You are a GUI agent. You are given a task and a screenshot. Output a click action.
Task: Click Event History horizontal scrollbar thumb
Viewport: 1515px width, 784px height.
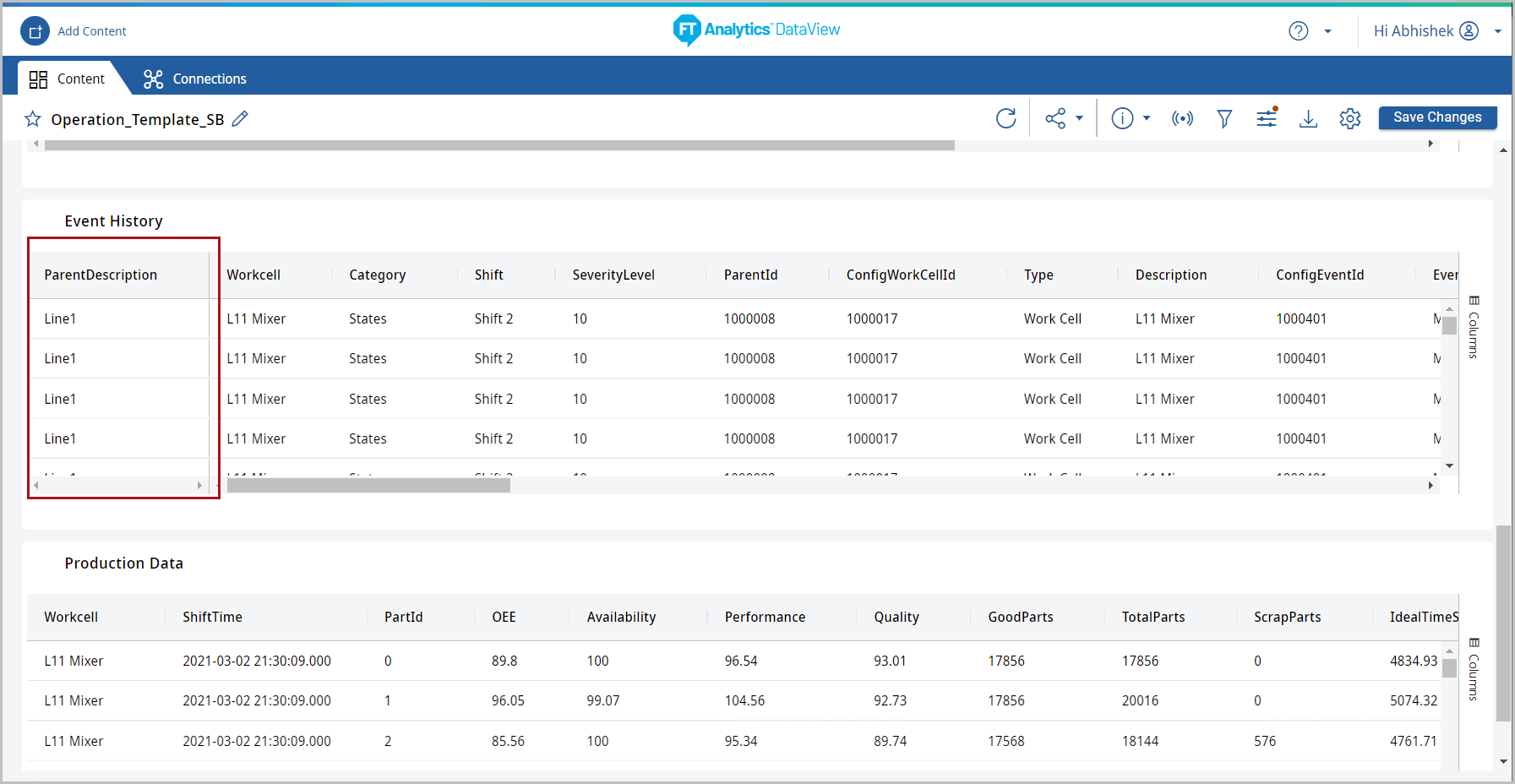click(x=368, y=486)
